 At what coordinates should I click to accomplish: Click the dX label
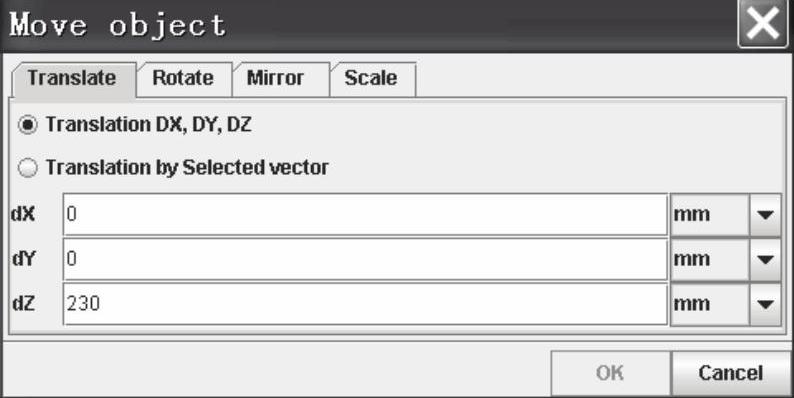pyautogui.click(x=23, y=214)
